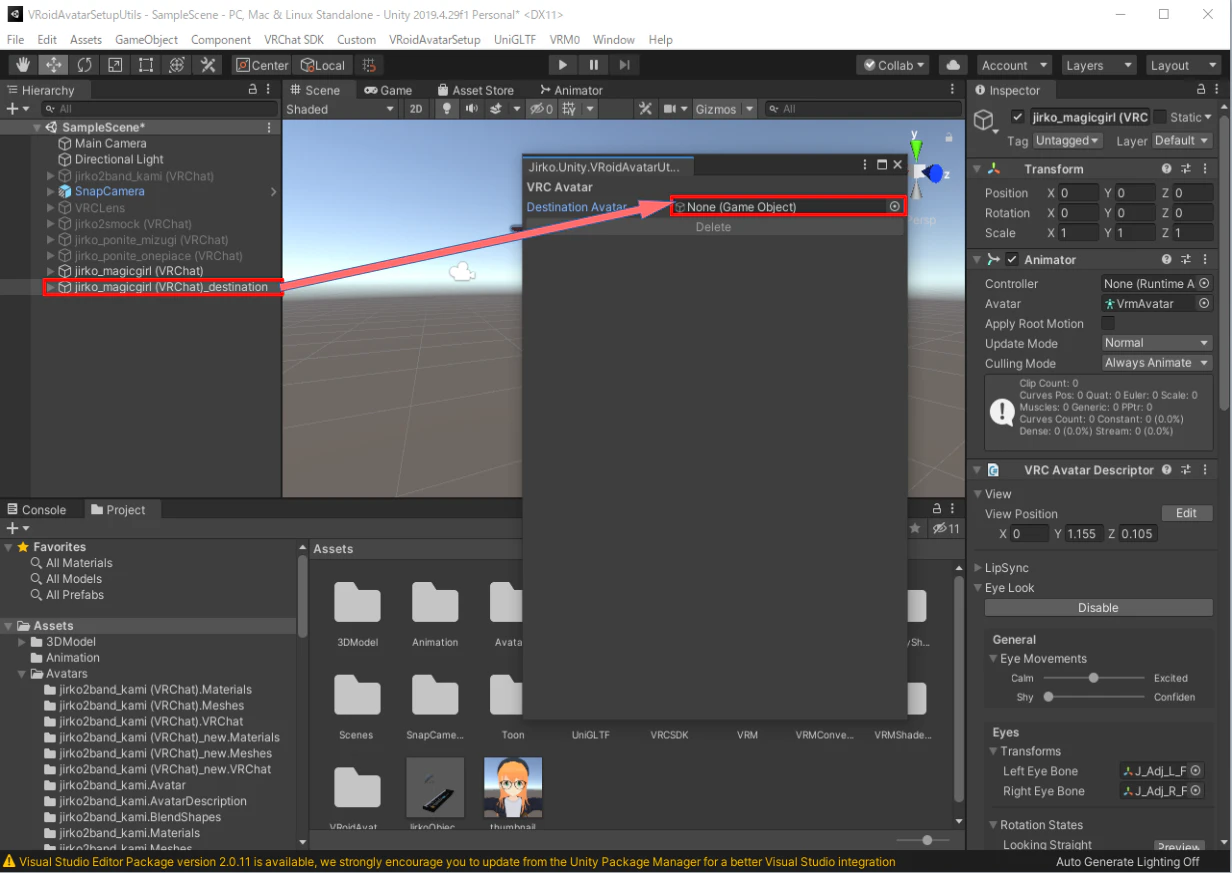
Task: Toggle scene lighting lightbulb
Action: [x=447, y=109]
